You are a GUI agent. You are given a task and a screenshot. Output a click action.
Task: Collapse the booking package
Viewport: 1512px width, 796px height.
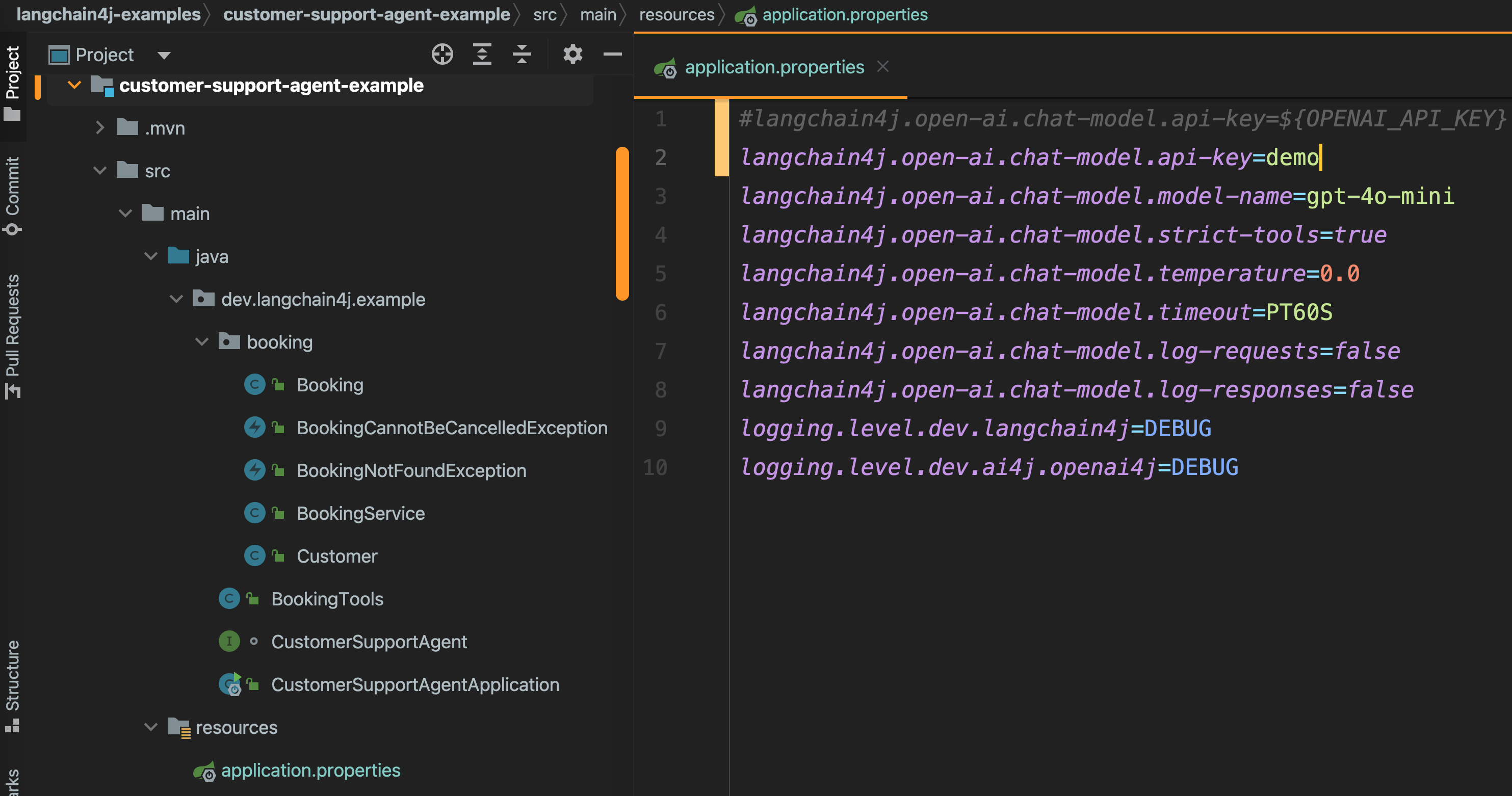click(x=201, y=342)
